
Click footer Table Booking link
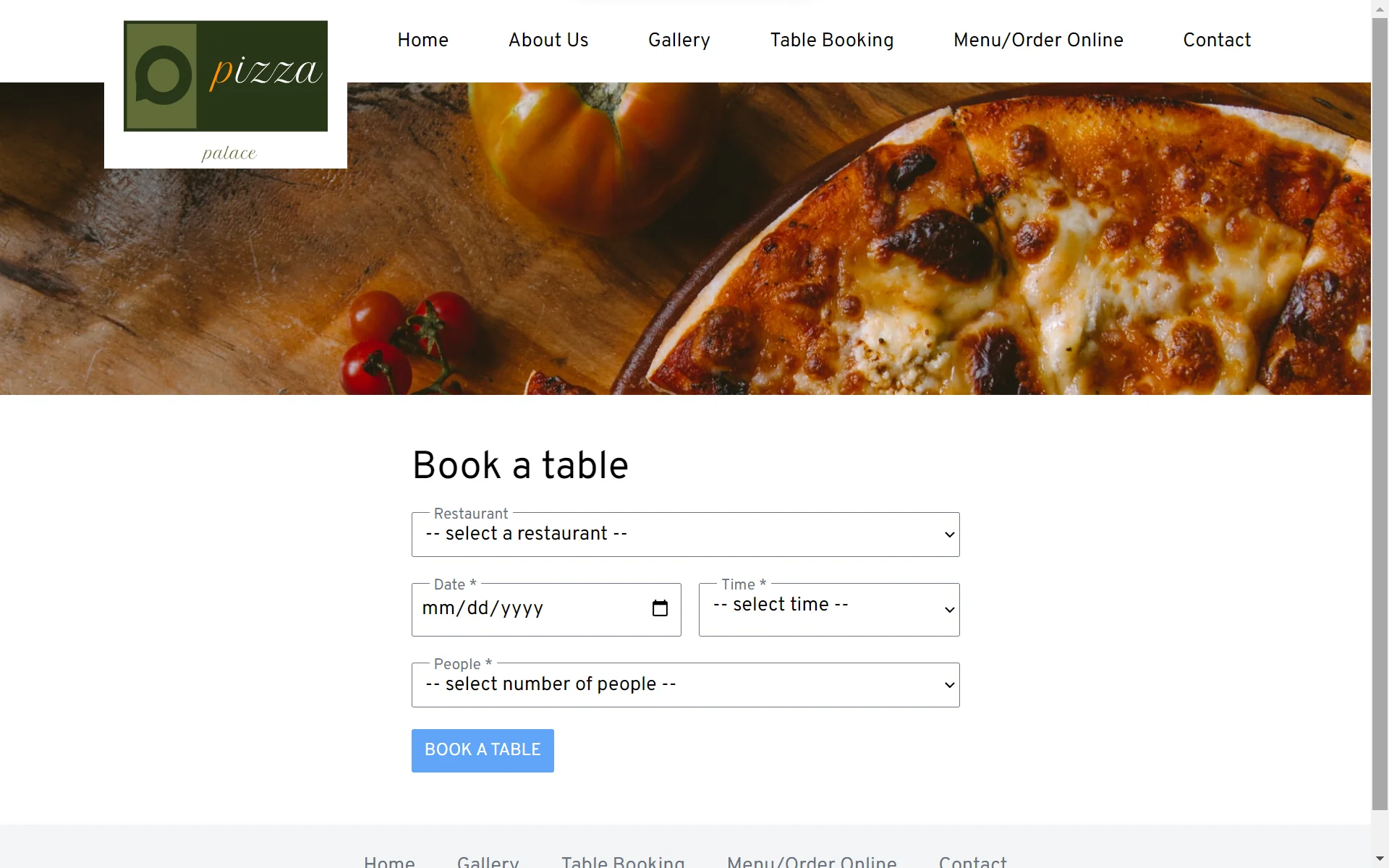tap(624, 861)
